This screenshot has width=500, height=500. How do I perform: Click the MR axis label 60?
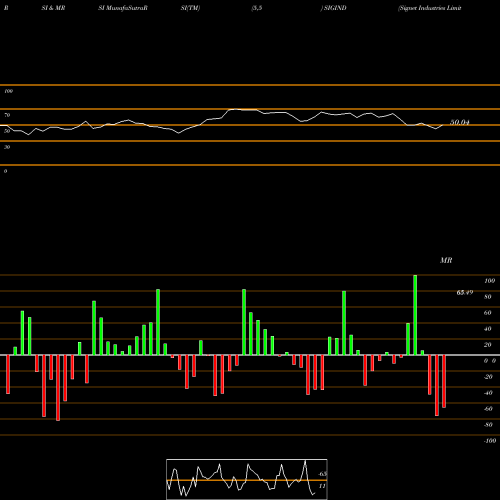[488, 313]
